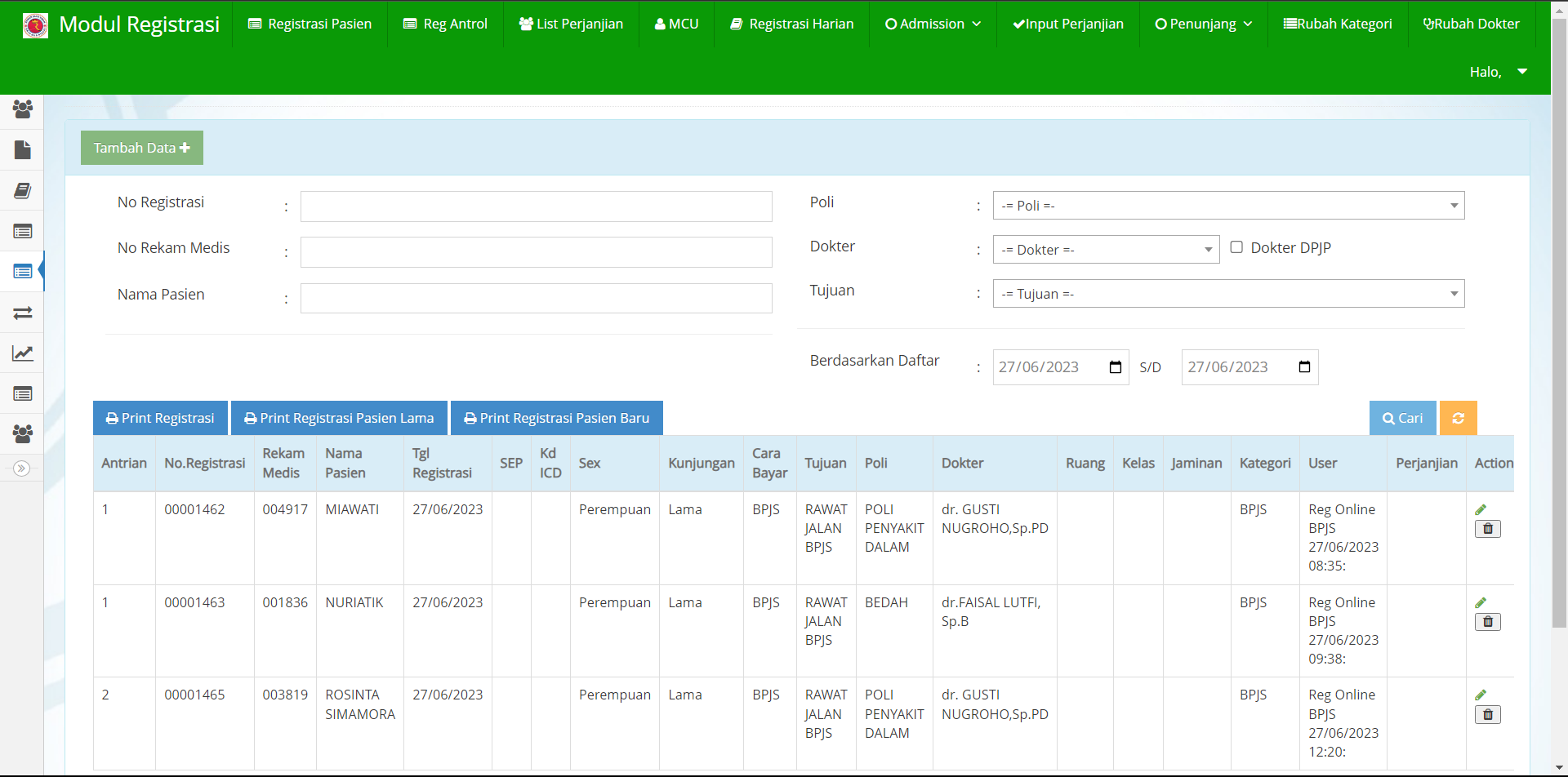The image size is (1568, 777).
Task: Click the edit pencil icon for MIAWATI
Action: tap(1481, 510)
